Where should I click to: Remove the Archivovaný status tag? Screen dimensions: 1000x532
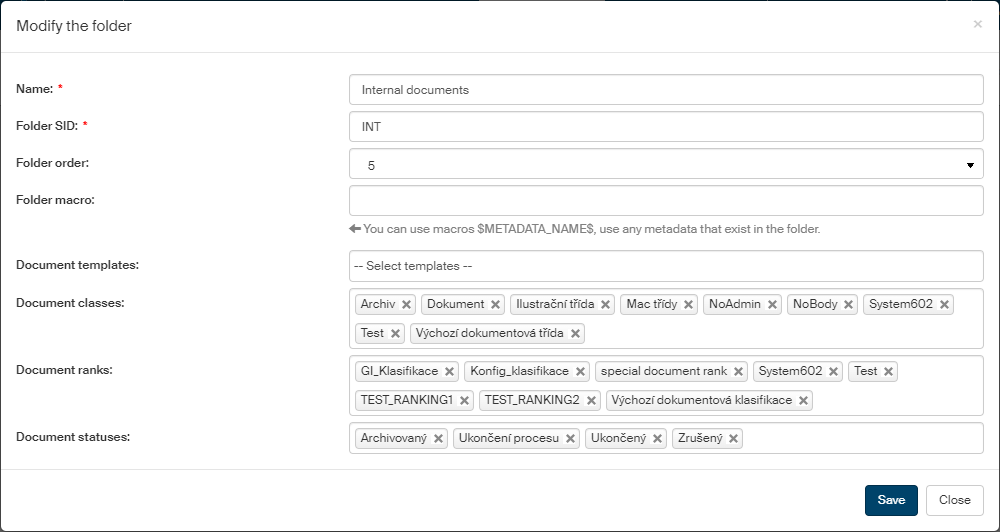[438, 439]
